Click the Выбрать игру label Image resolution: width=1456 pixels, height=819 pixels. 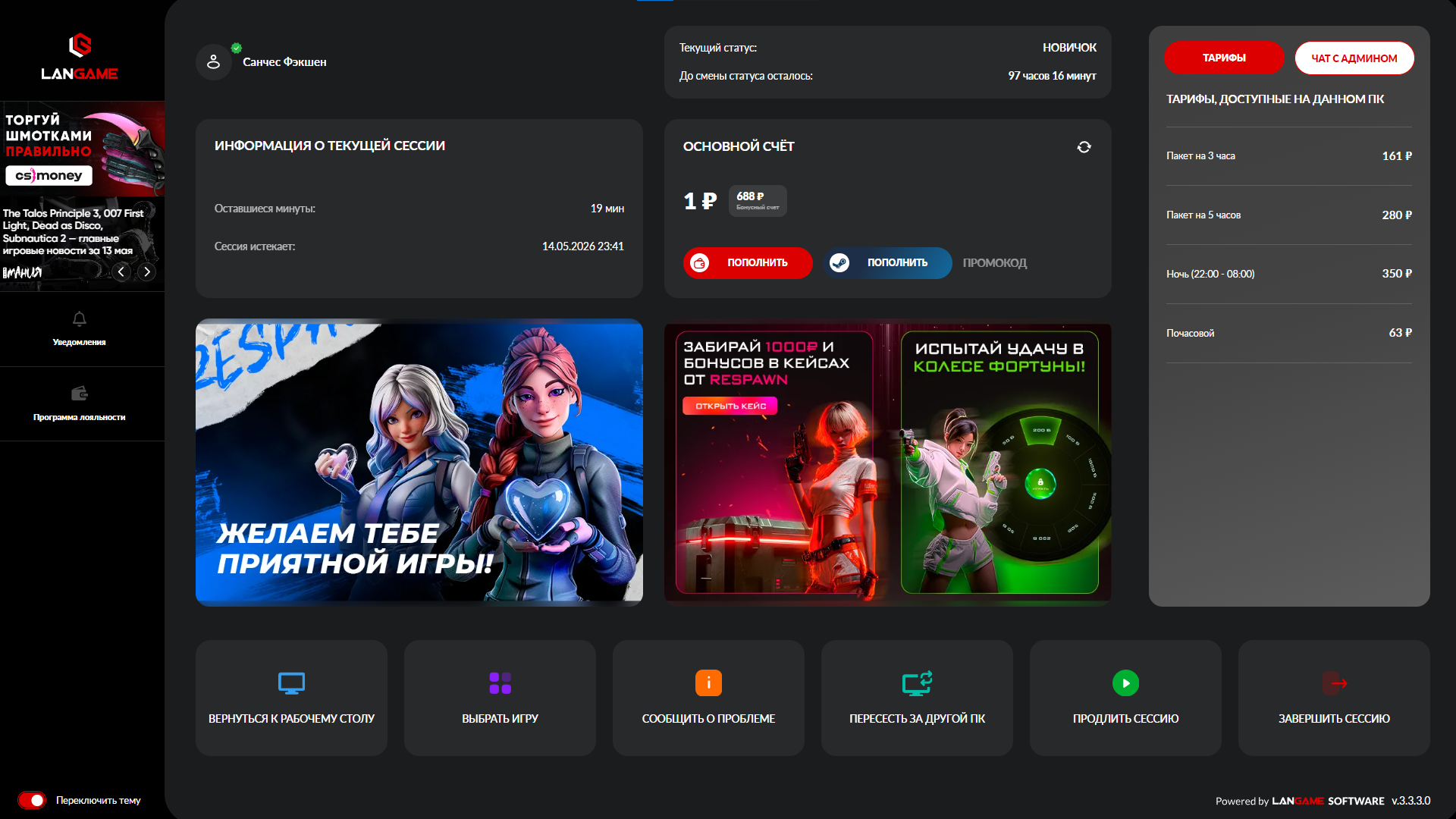(500, 719)
